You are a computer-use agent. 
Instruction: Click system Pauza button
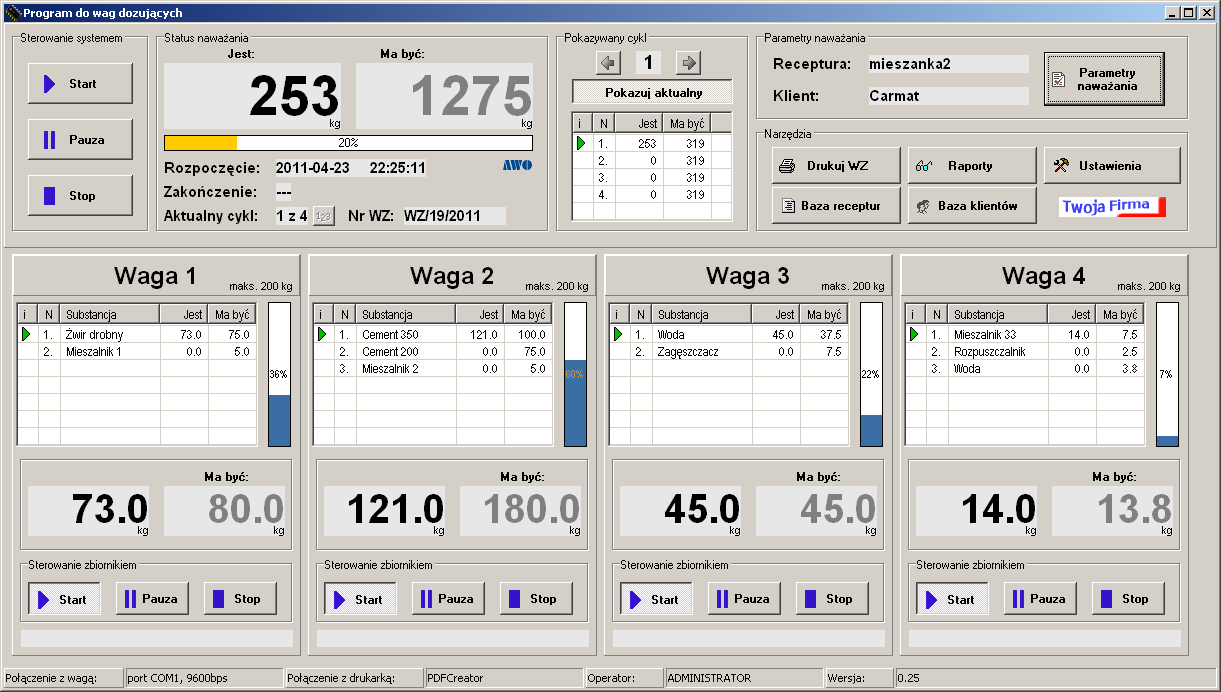click(x=80, y=140)
